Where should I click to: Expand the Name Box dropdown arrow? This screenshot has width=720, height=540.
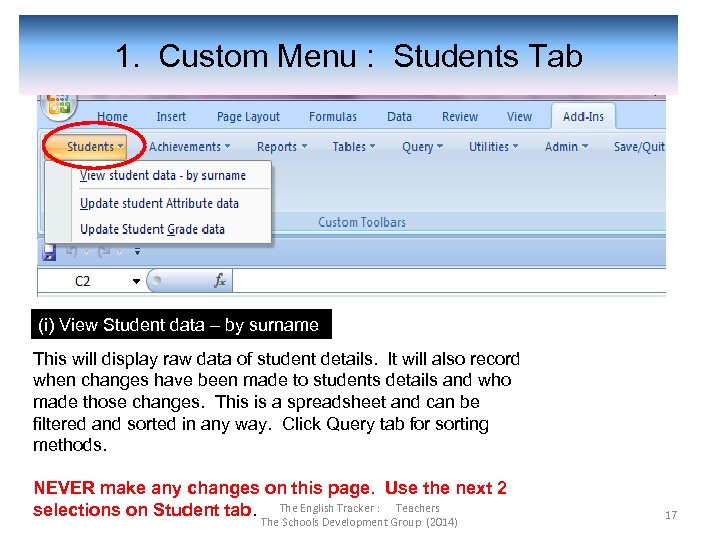click(136, 281)
